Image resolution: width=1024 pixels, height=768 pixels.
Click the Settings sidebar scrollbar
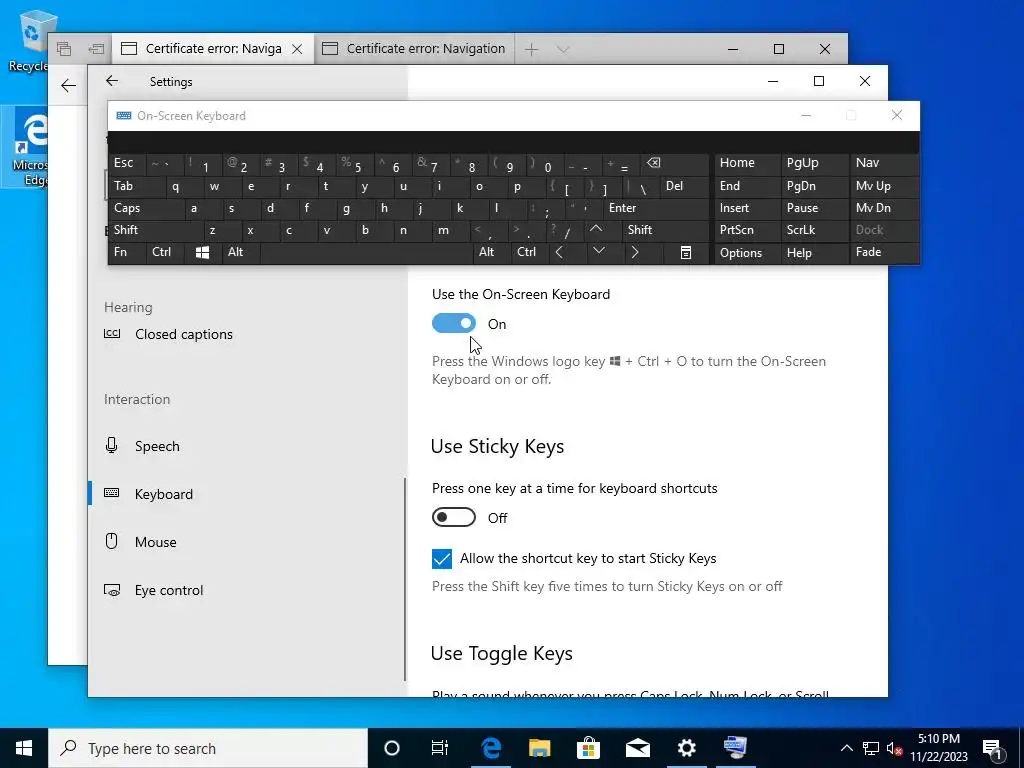coord(406,579)
